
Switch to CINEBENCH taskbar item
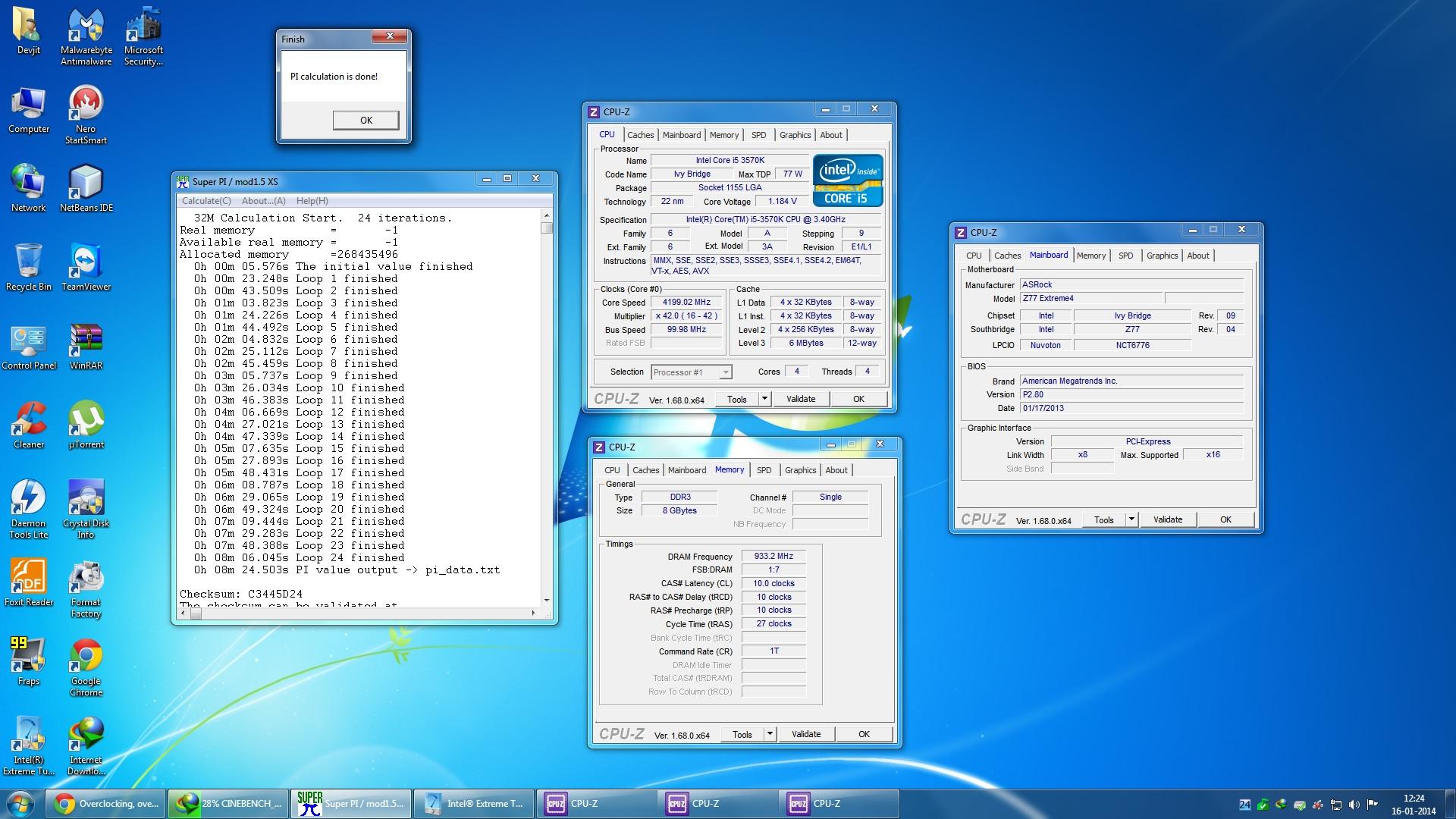click(228, 804)
